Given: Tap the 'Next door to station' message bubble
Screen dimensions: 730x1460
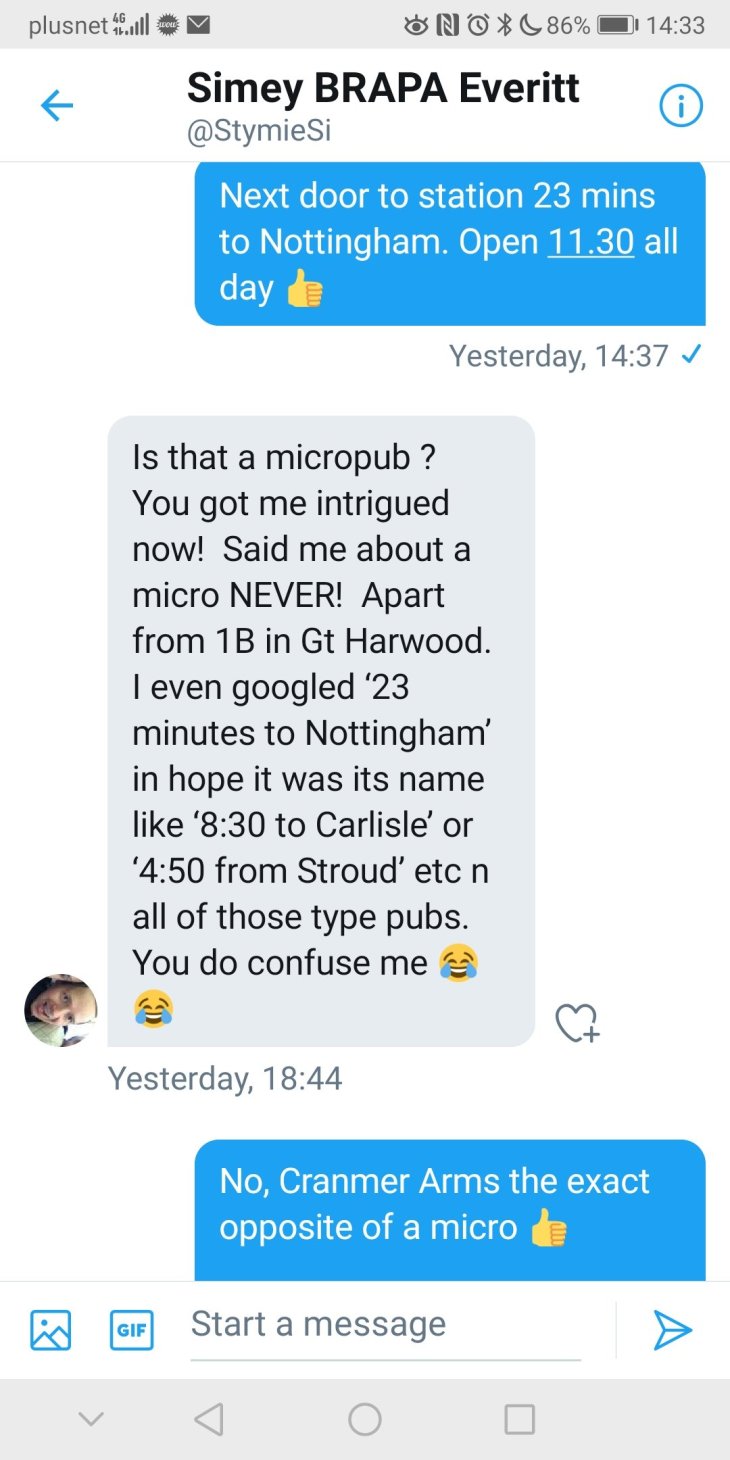Looking at the screenshot, I should pyautogui.click(x=450, y=242).
